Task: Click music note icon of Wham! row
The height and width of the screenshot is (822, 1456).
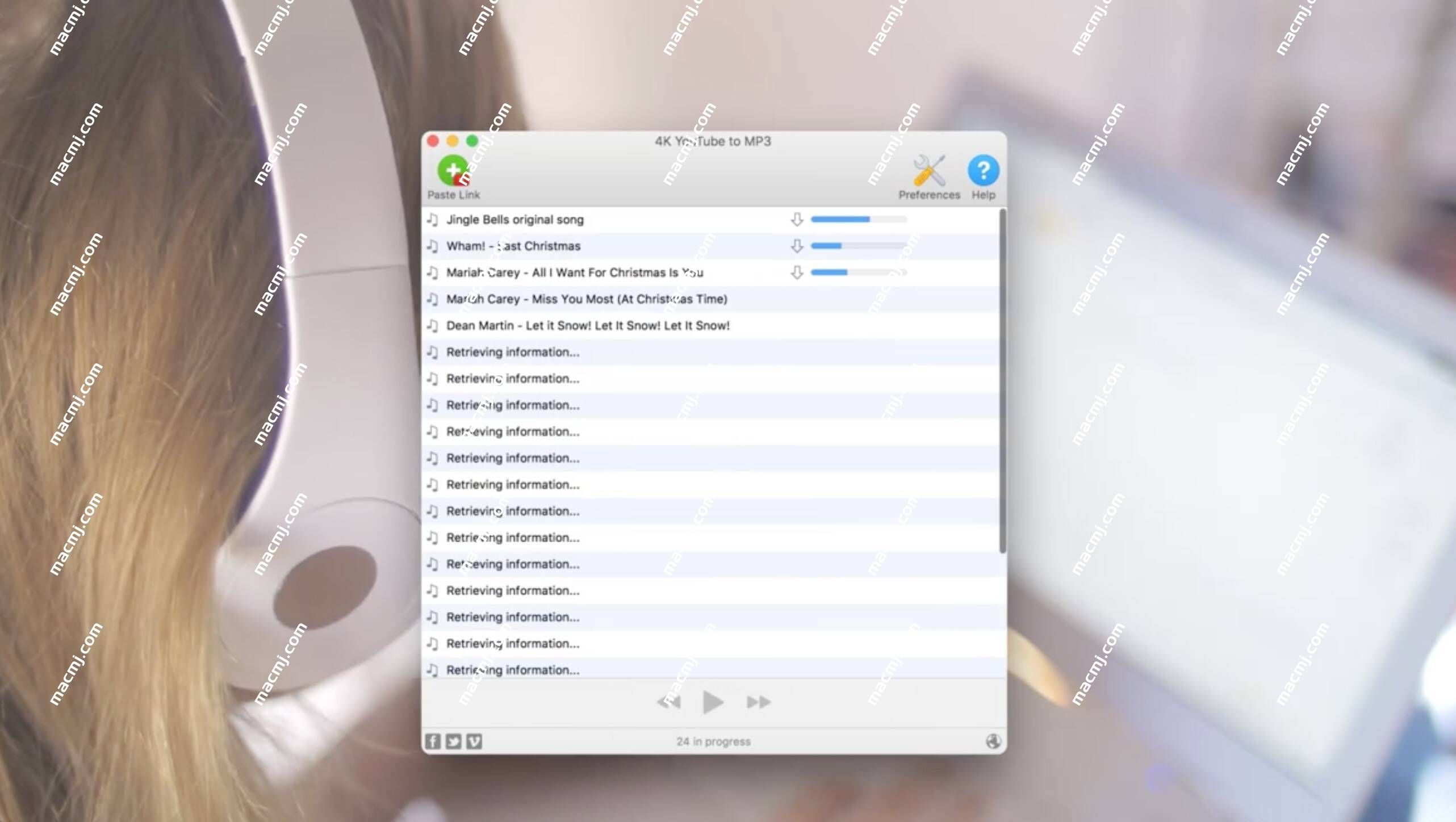Action: click(433, 246)
